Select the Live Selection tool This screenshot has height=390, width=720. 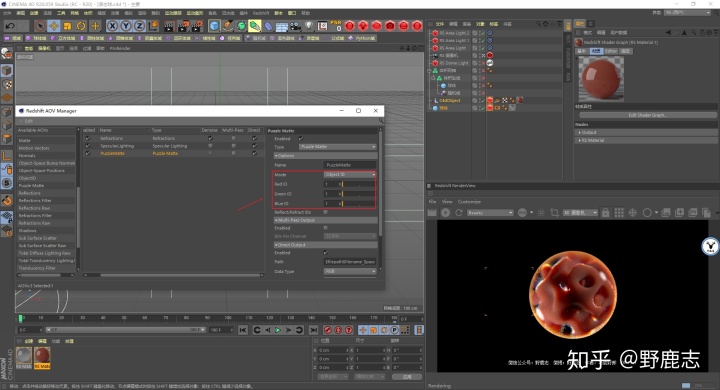(x=40, y=26)
